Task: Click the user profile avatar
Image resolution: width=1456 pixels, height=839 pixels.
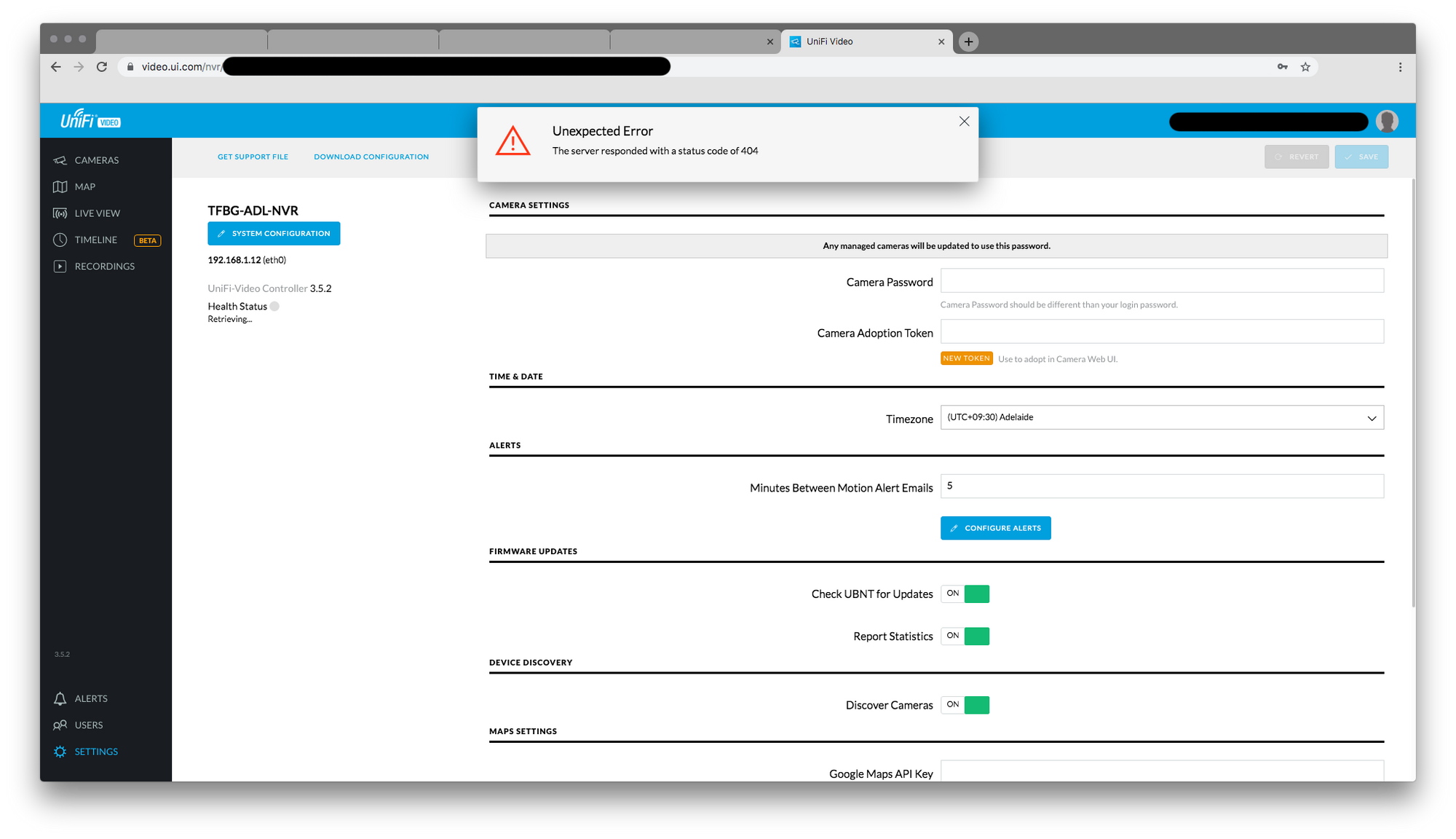Action: 1386,122
